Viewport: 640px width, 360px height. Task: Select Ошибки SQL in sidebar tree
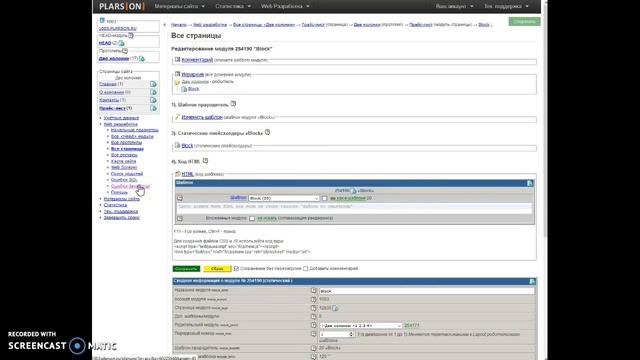pyautogui.click(x=124, y=180)
